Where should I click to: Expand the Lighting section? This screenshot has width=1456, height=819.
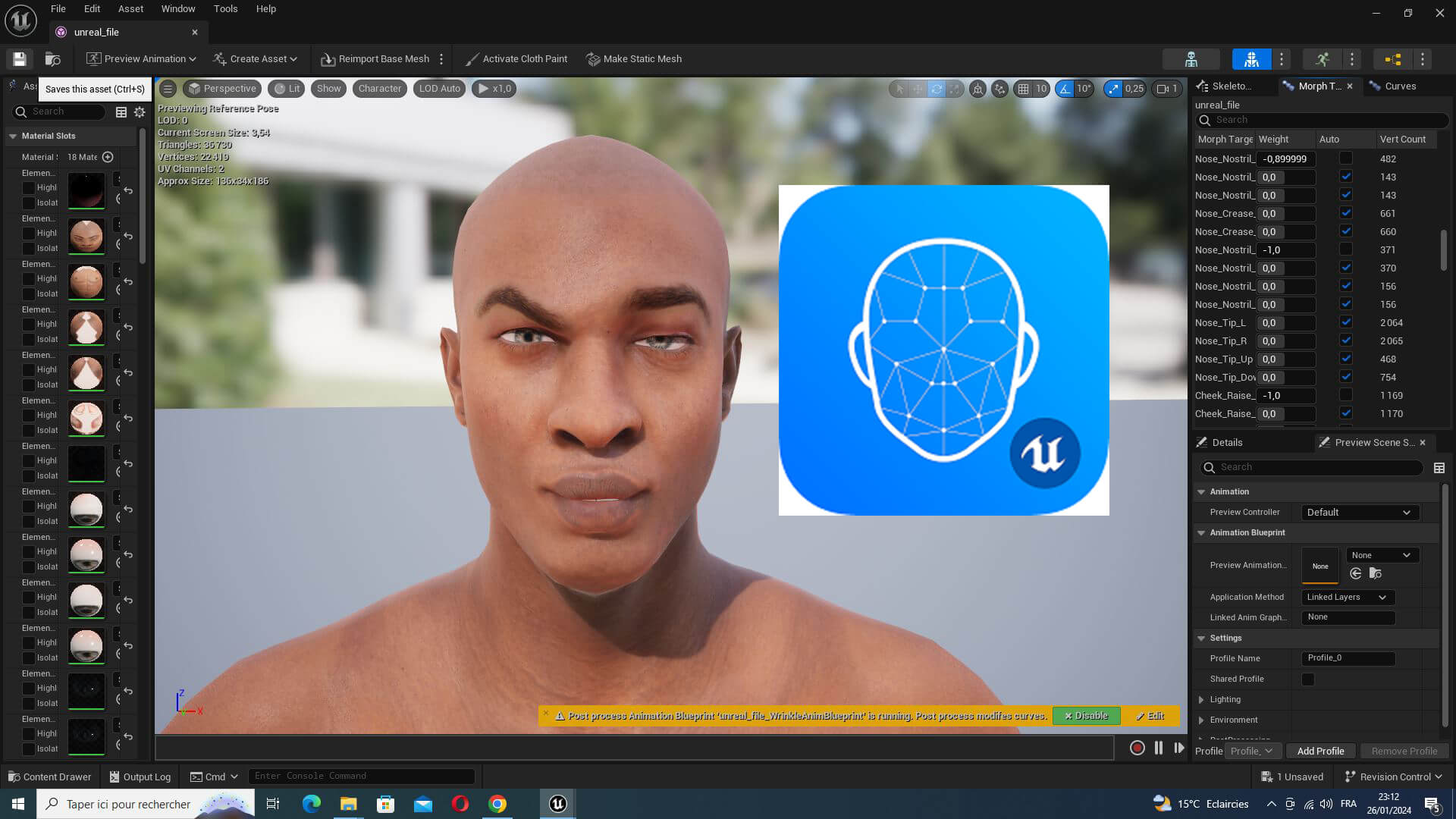(1201, 700)
